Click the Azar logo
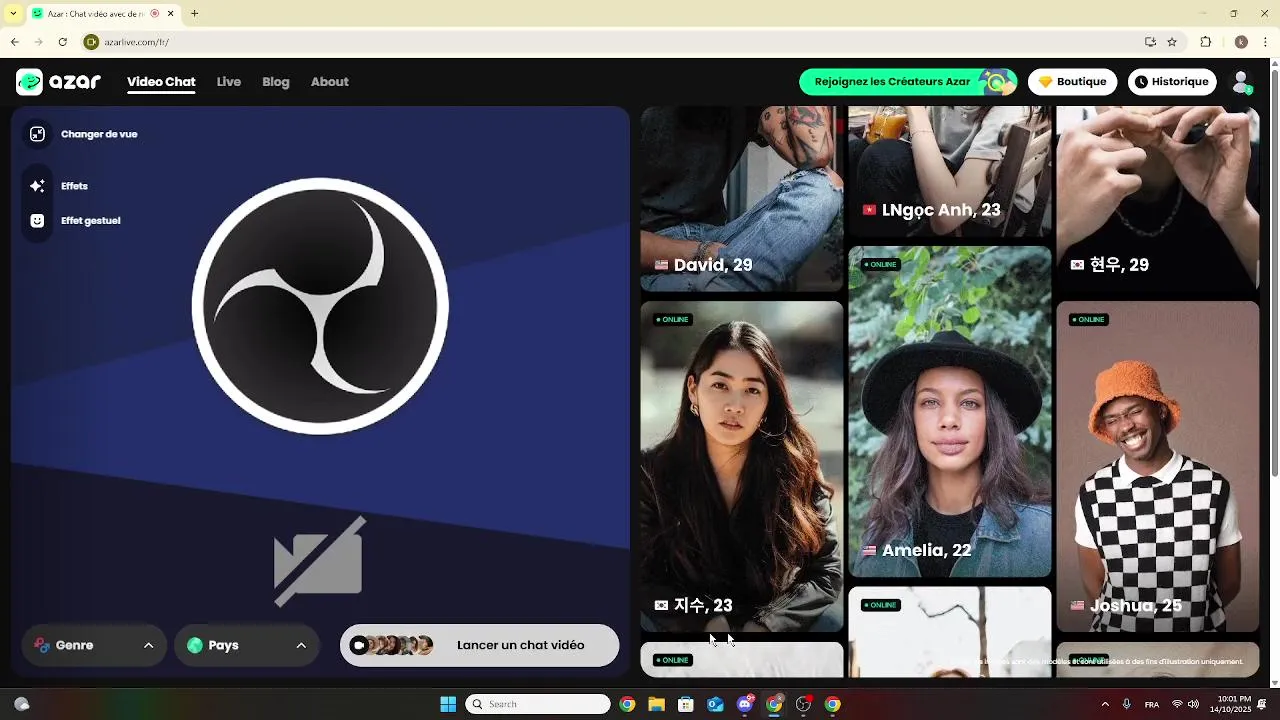This screenshot has height=720, width=1280. (x=58, y=82)
